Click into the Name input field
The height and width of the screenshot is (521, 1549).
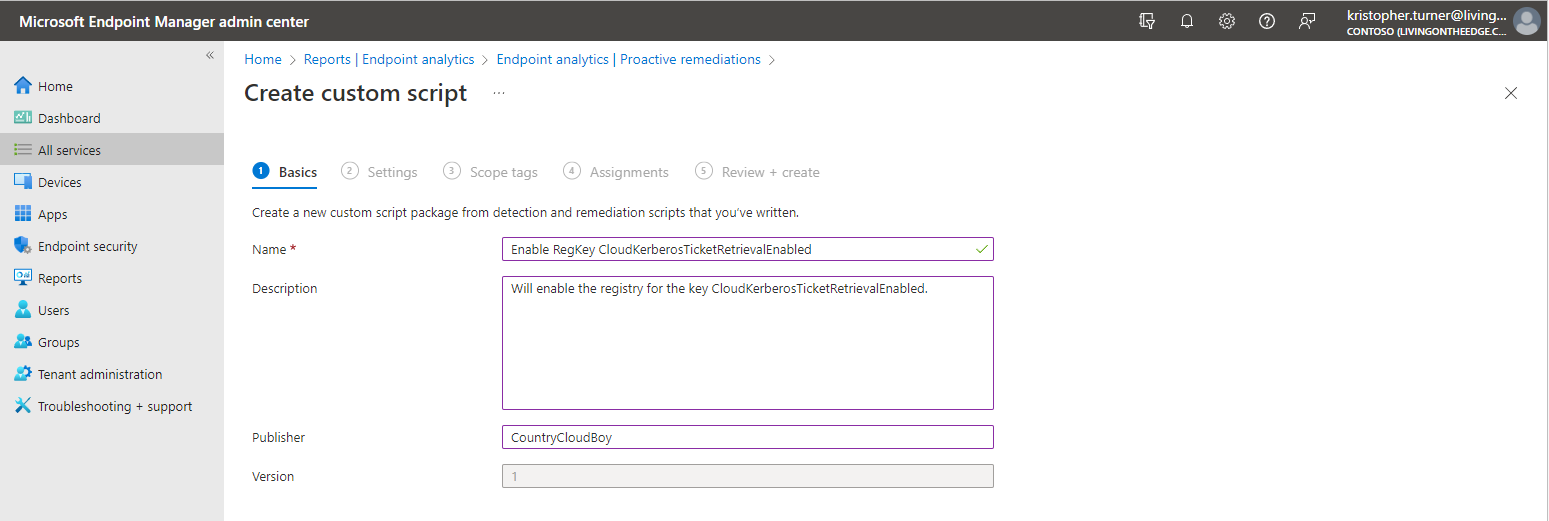(x=740, y=249)
